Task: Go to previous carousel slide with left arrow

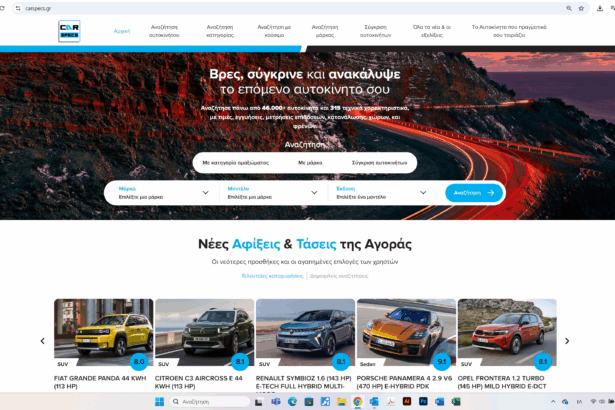Action: 42,341
